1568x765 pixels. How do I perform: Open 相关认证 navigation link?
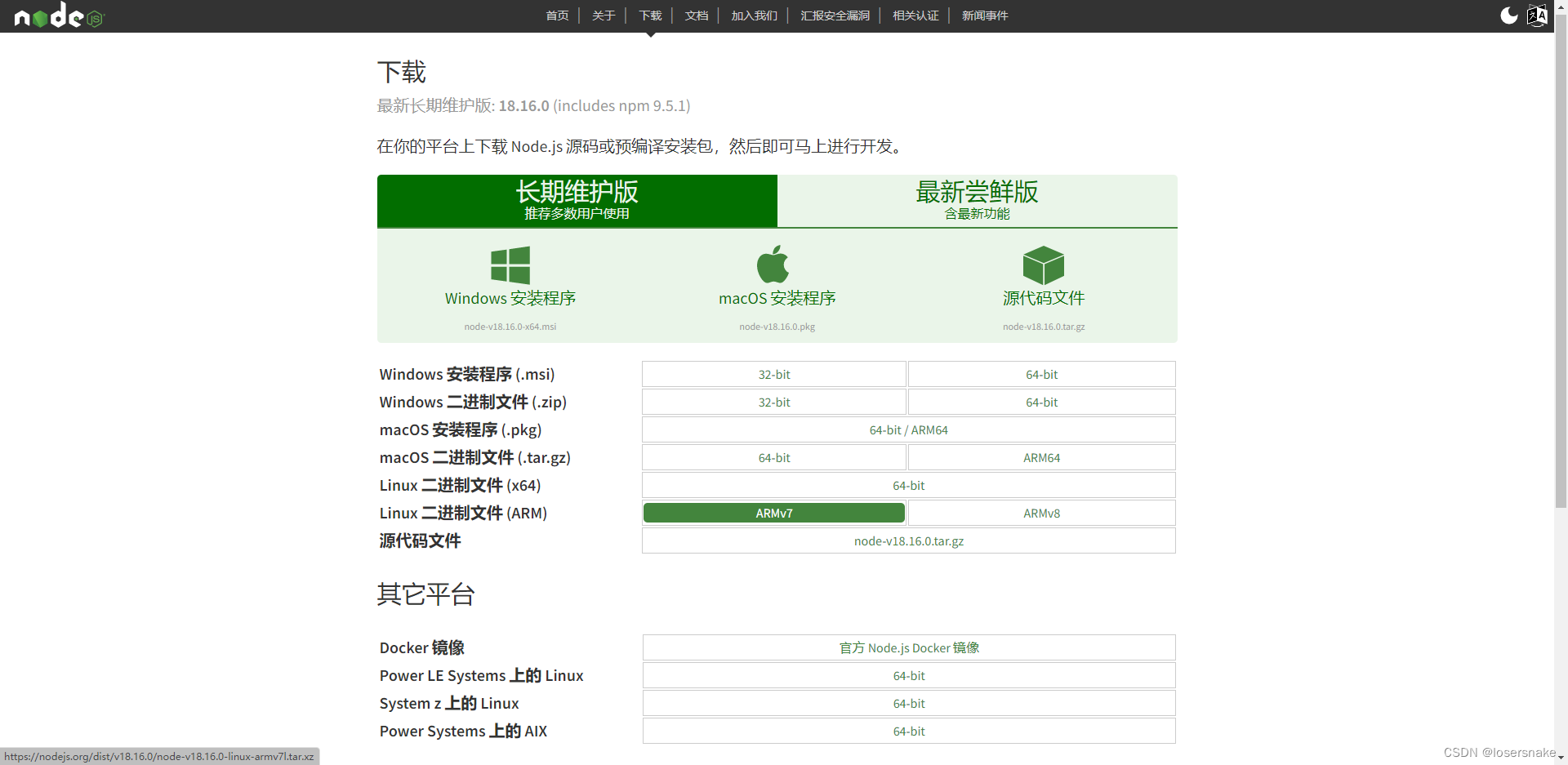click(915, 16)
